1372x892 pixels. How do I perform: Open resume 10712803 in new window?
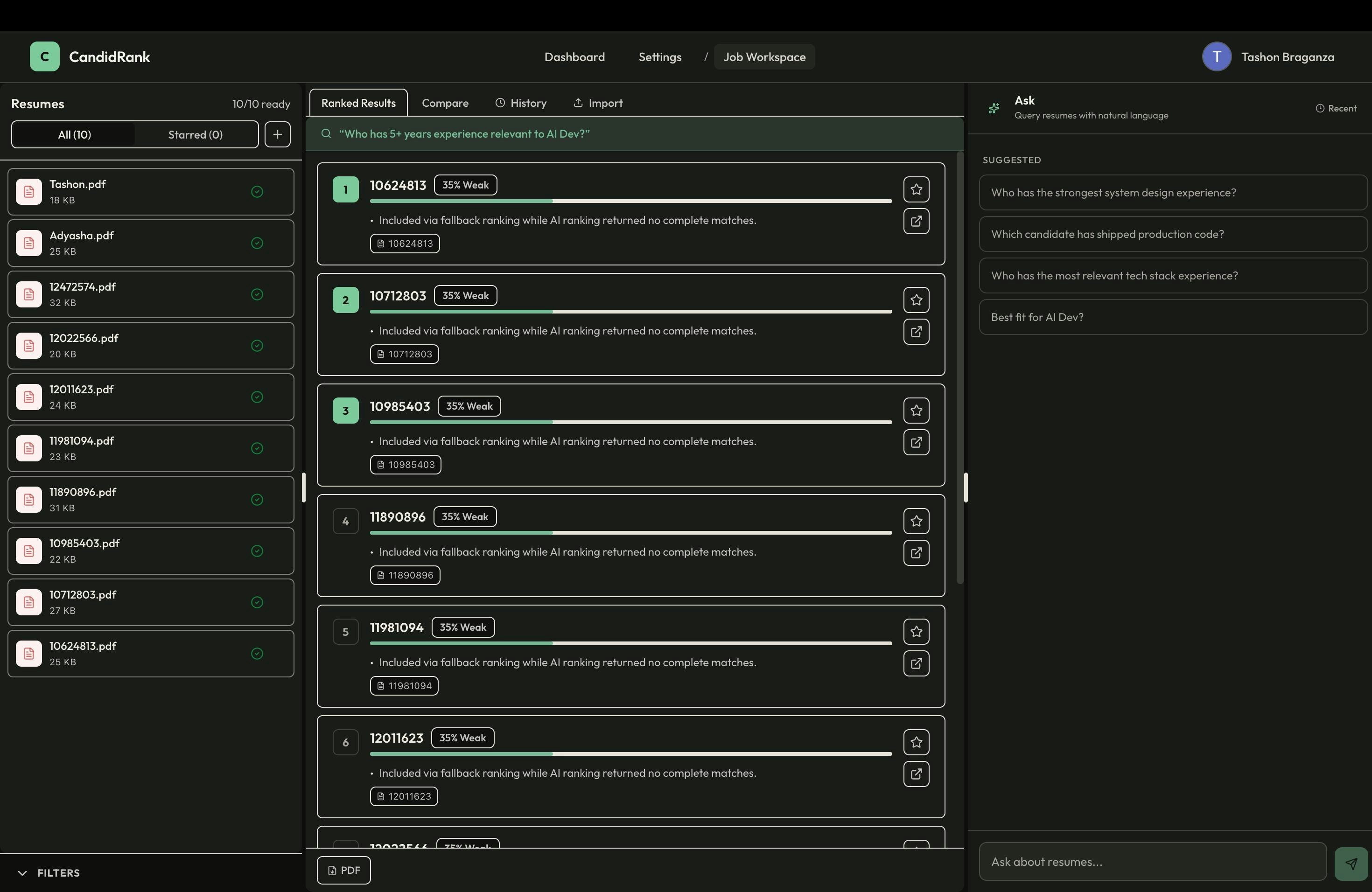(x=916, y=332)
